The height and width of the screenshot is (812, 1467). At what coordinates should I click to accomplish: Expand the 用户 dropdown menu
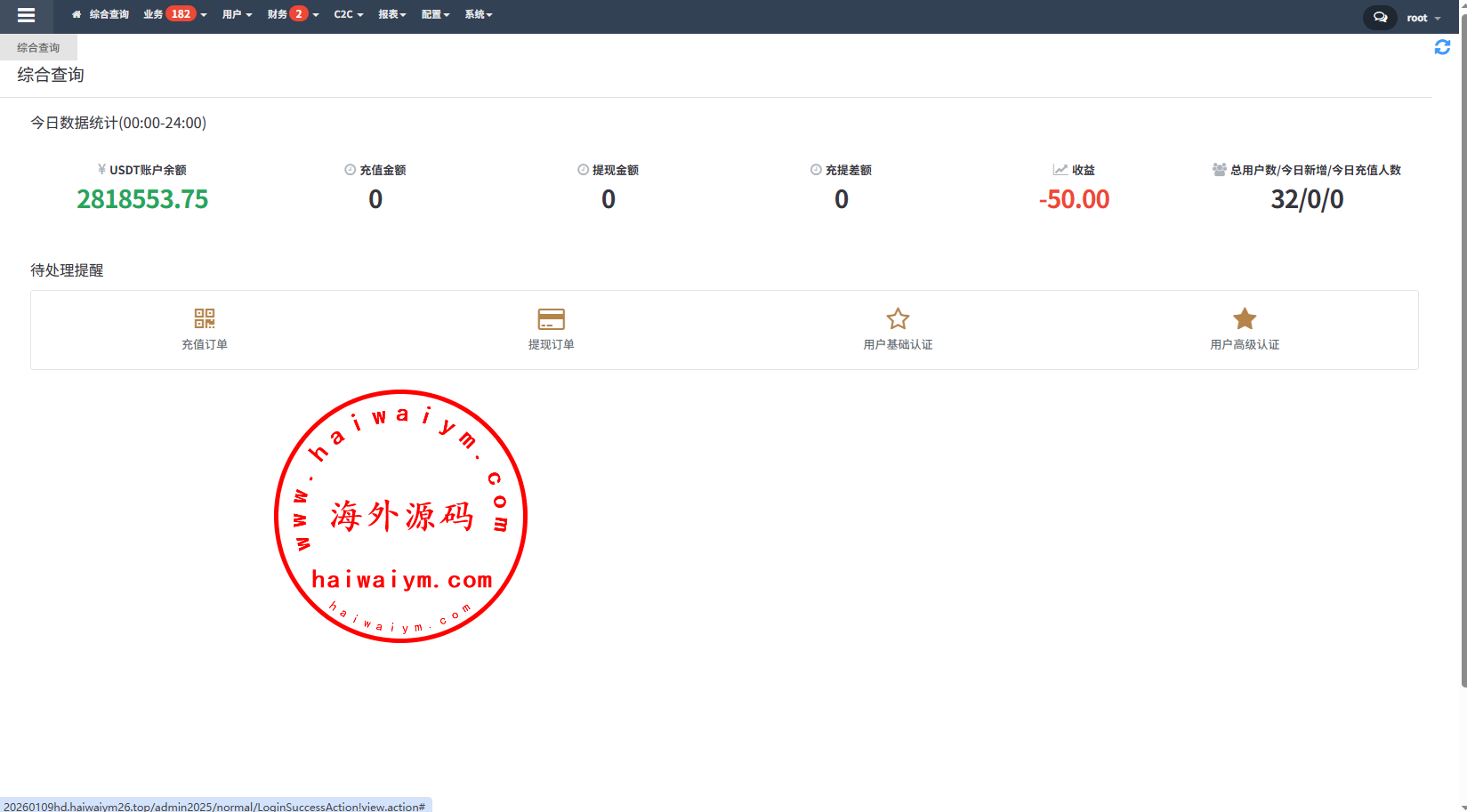point(237,14)
